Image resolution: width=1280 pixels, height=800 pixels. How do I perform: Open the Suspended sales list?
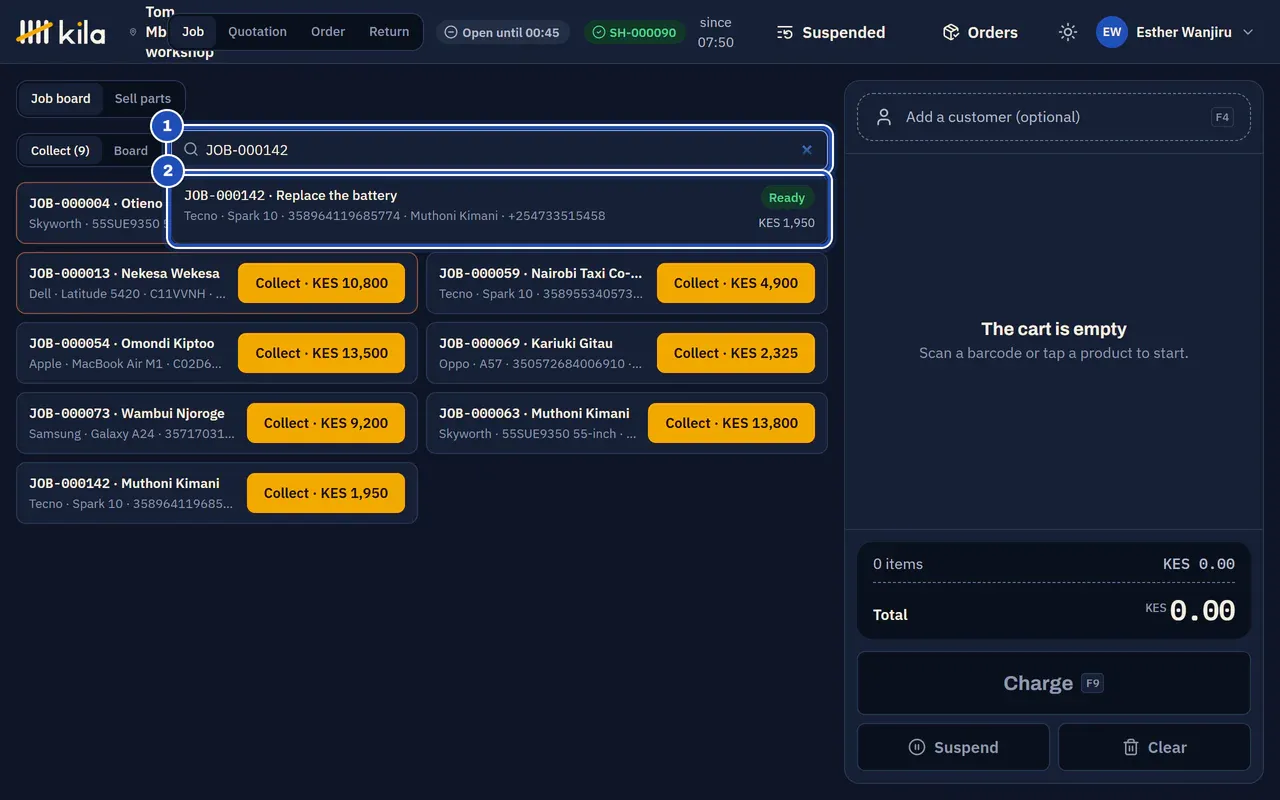831,32
